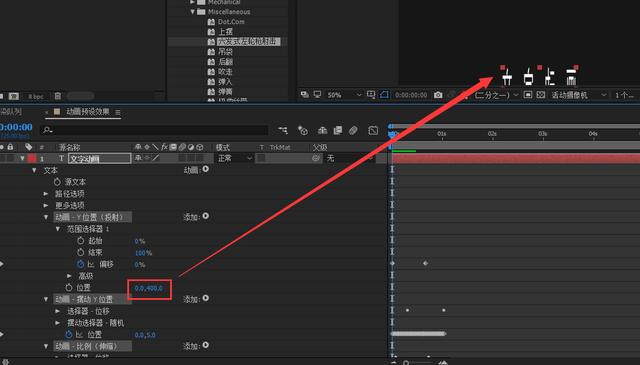Click the 父级 column header

pyautogui.click(x=320, y=147)
